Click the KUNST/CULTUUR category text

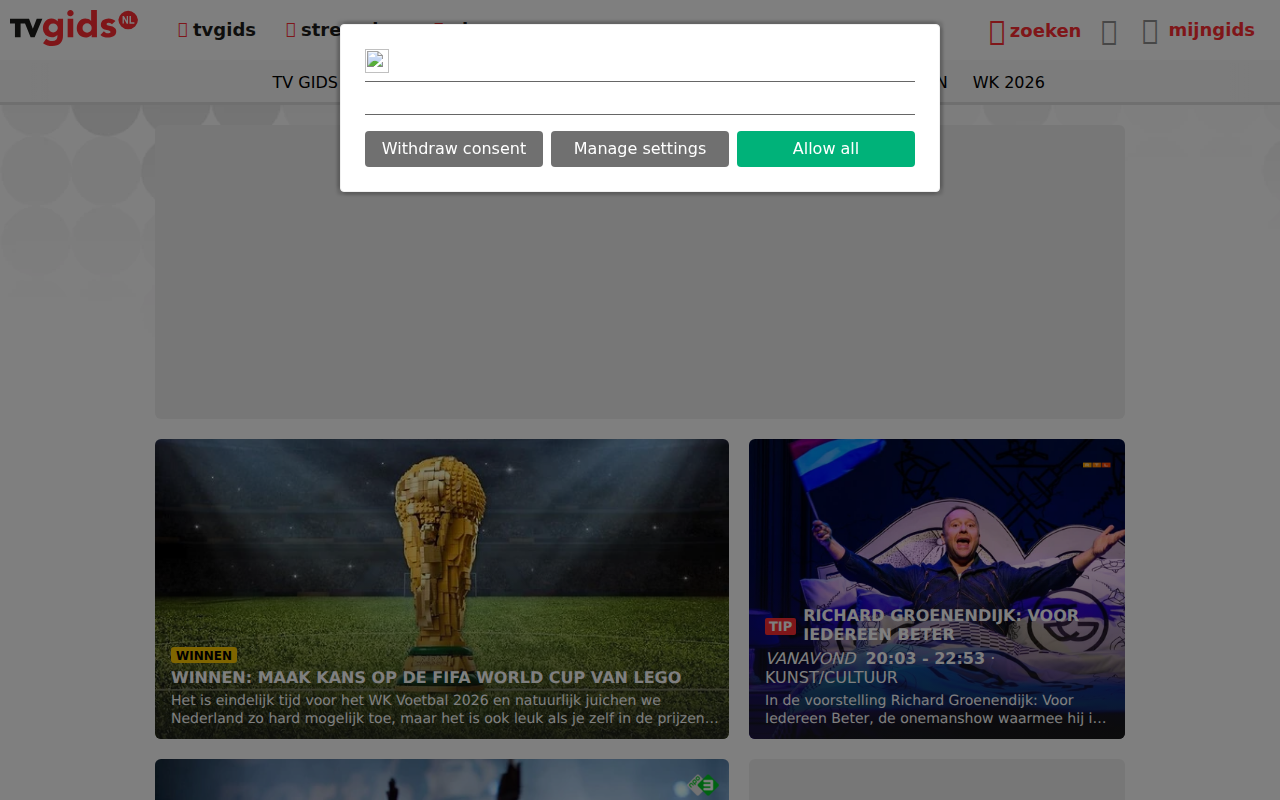coord(831,677)
